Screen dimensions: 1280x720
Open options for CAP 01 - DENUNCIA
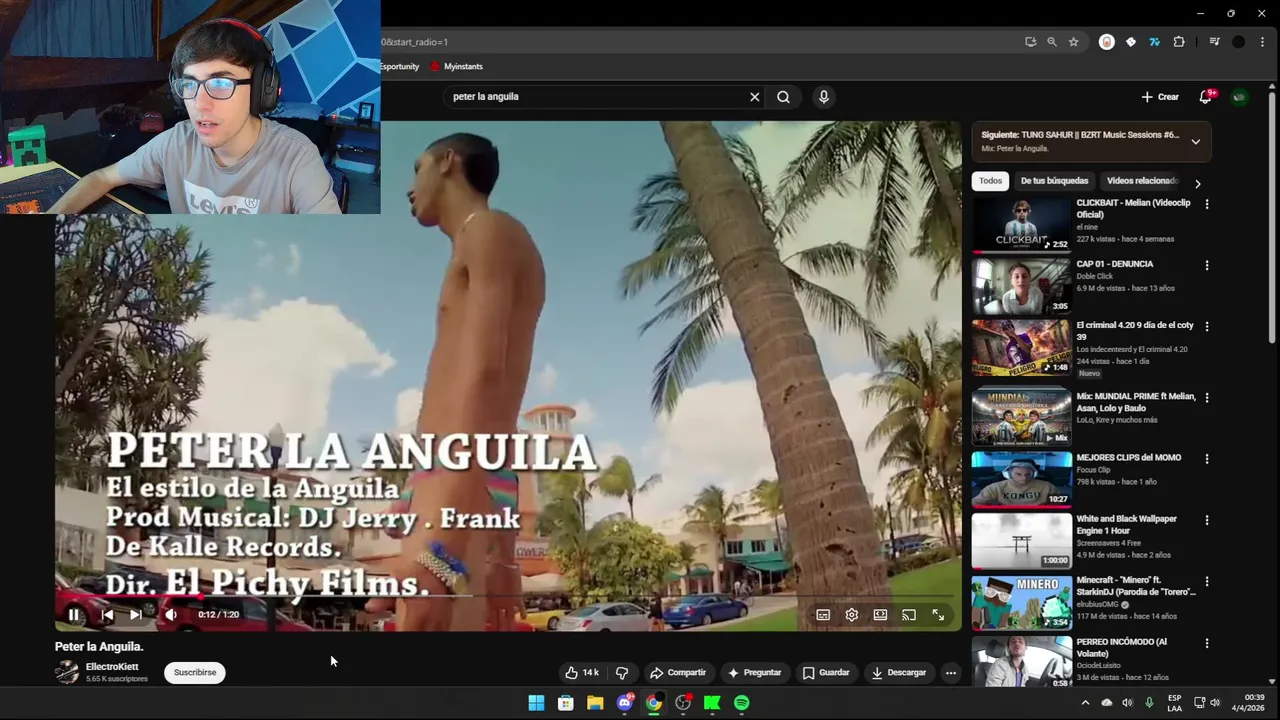coord(1207,266)
